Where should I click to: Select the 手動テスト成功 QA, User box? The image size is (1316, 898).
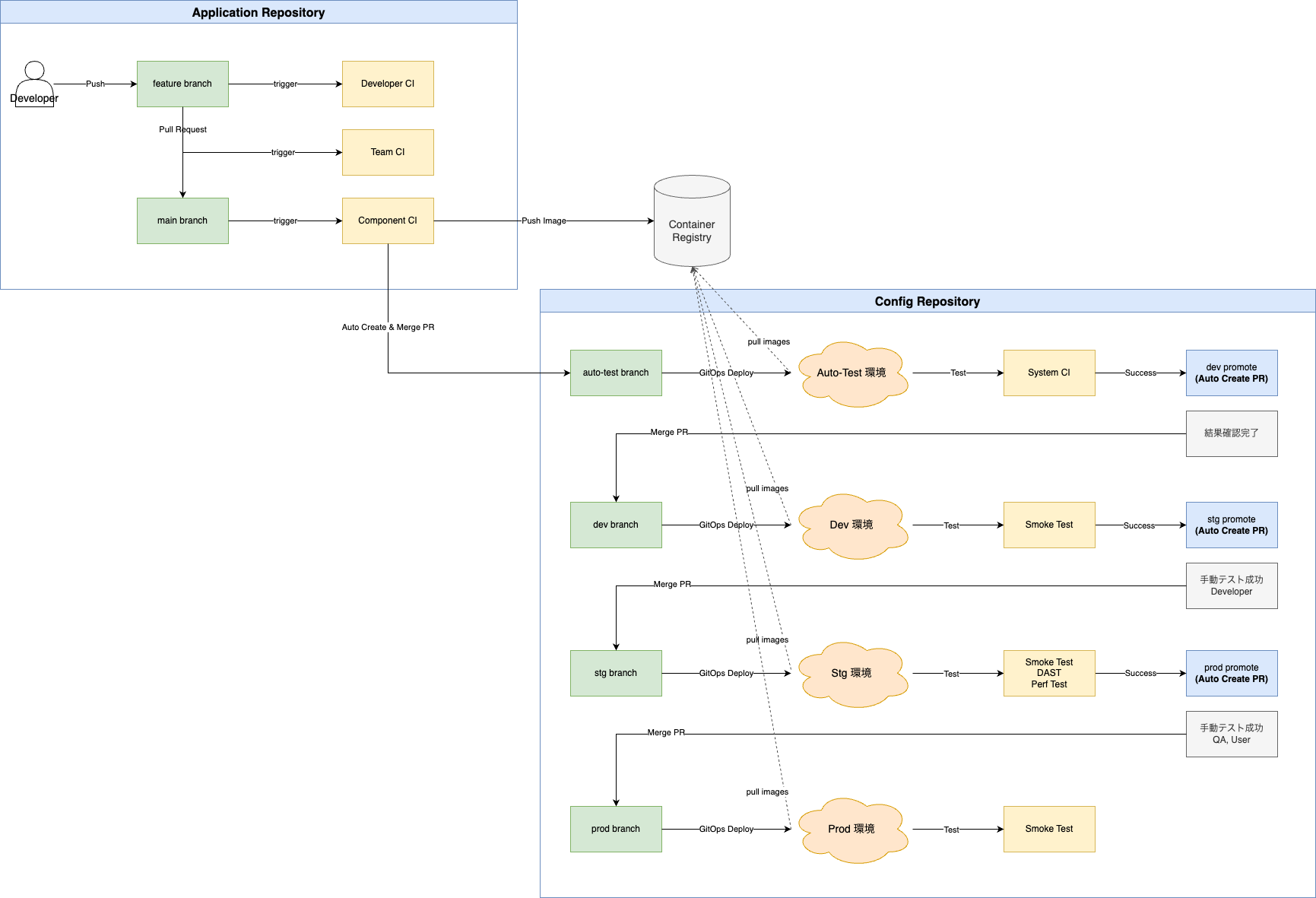click(x=1232, y=734)
